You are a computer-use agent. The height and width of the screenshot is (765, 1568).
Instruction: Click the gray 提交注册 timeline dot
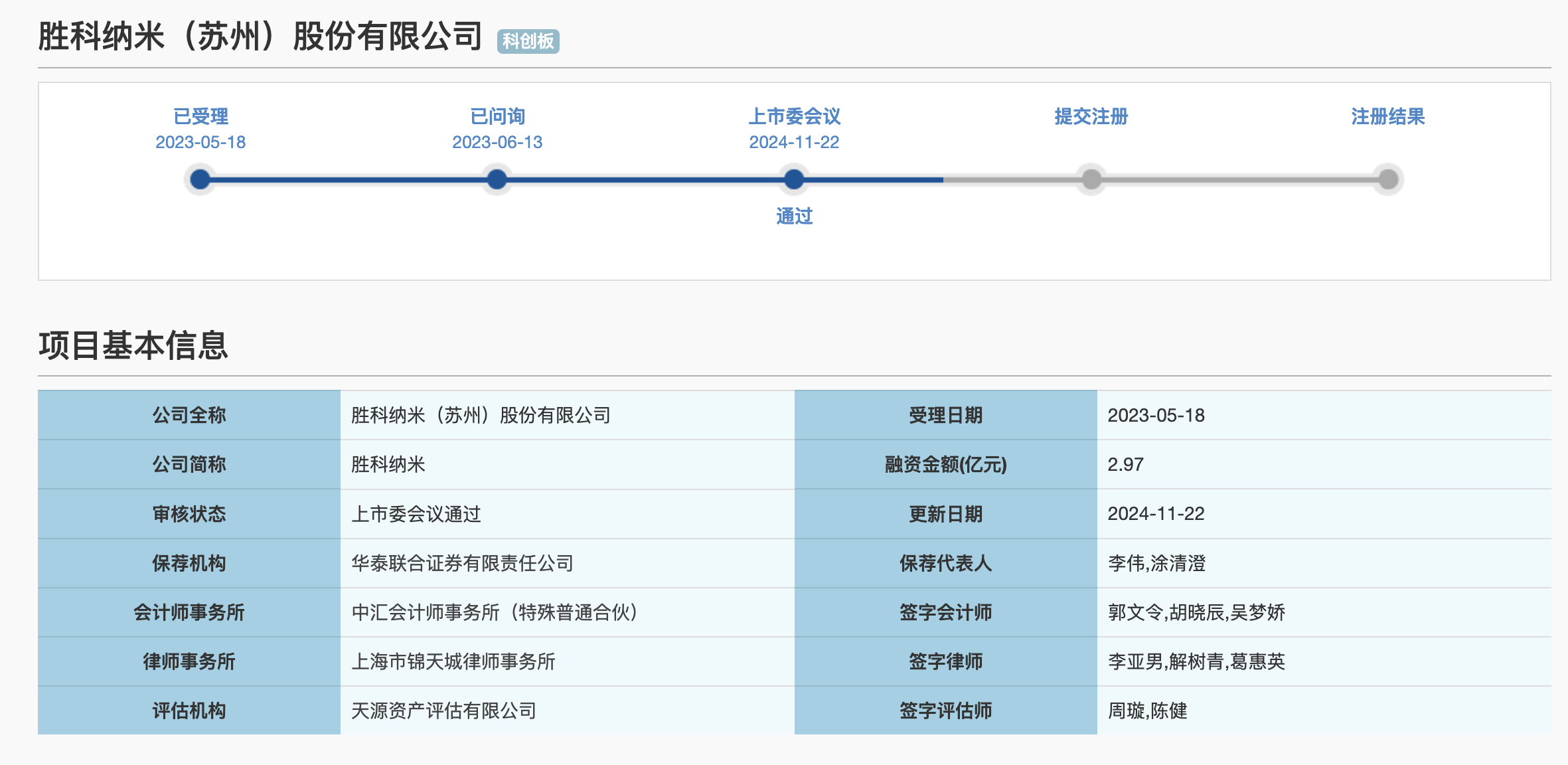[x=1091, y=179]
